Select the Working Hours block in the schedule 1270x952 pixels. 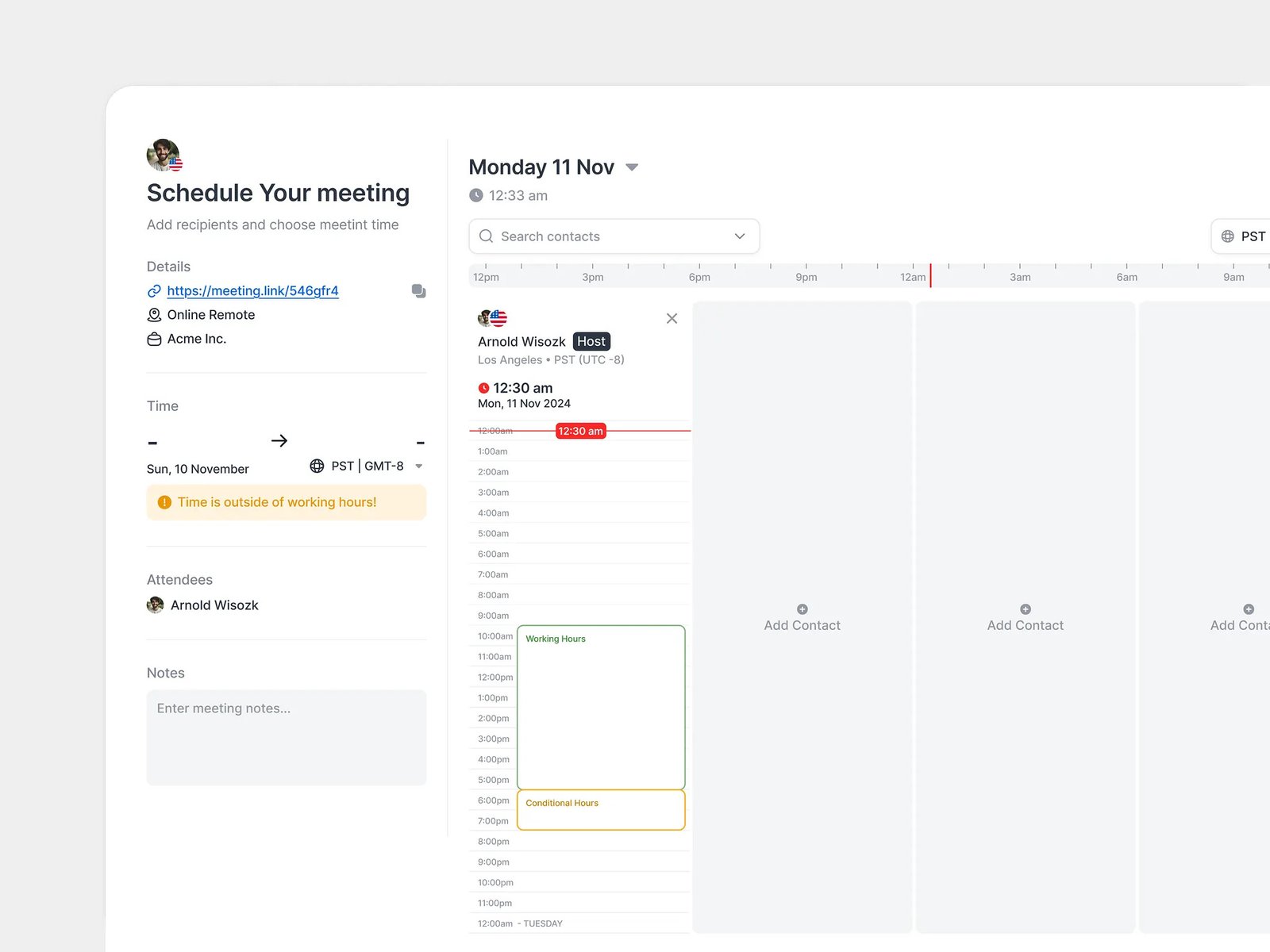click(x=601, y=706)
